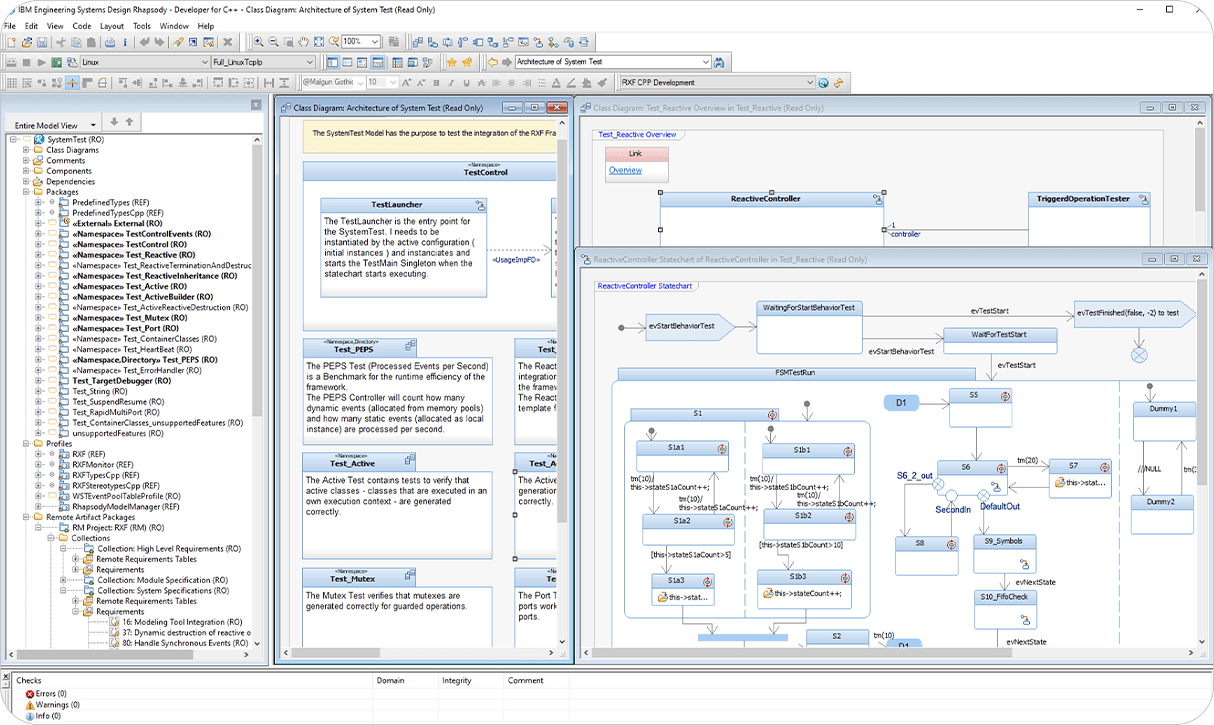The height and width of the screenshot is (725, 1214).
Task: Click the Italic formatting icon
Action: click(451, 83)
